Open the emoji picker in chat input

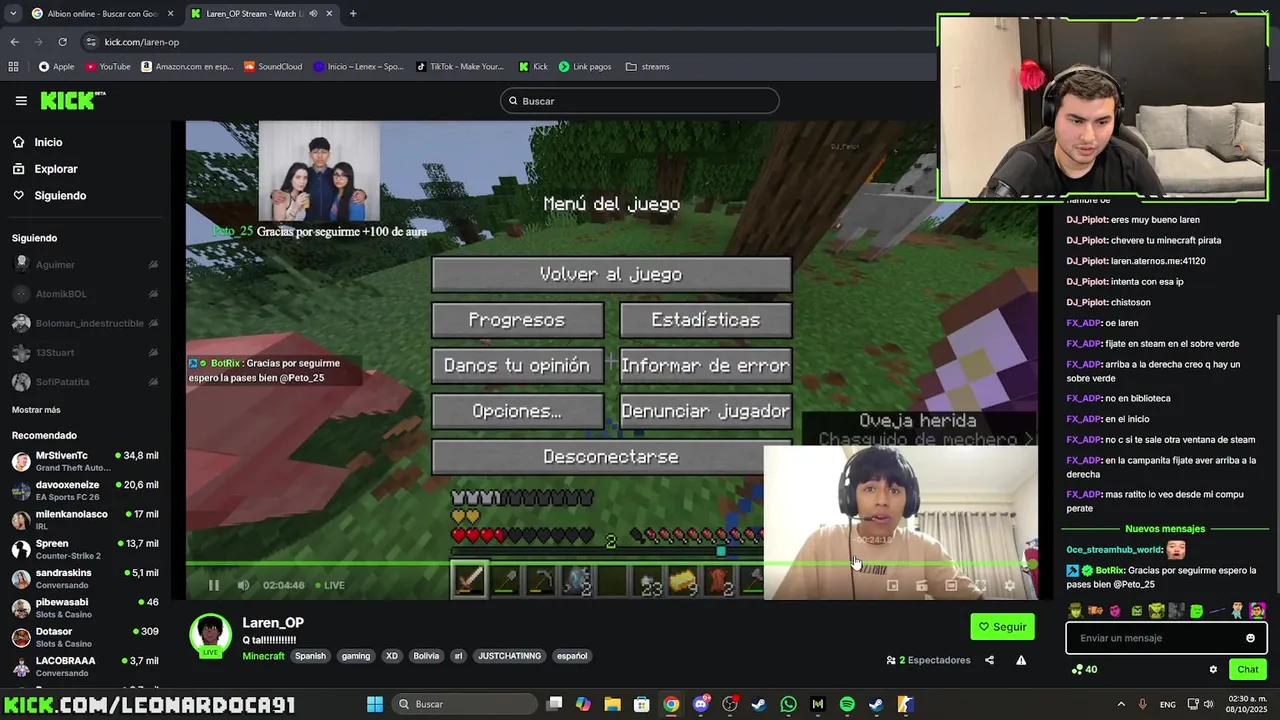[x=1250, y=638]
